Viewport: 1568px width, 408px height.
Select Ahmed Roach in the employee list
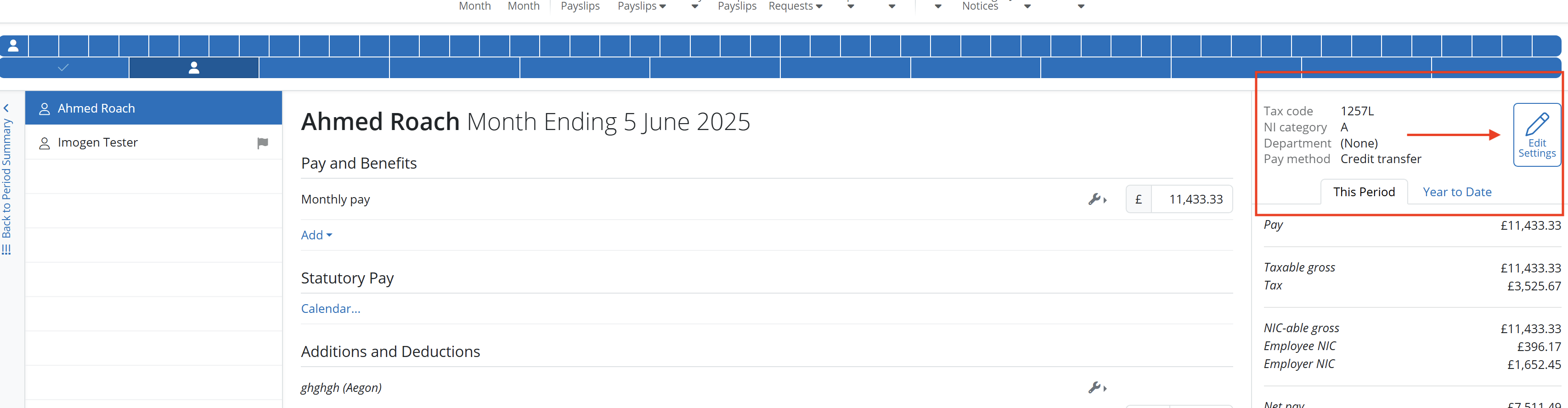click(153, 108)
